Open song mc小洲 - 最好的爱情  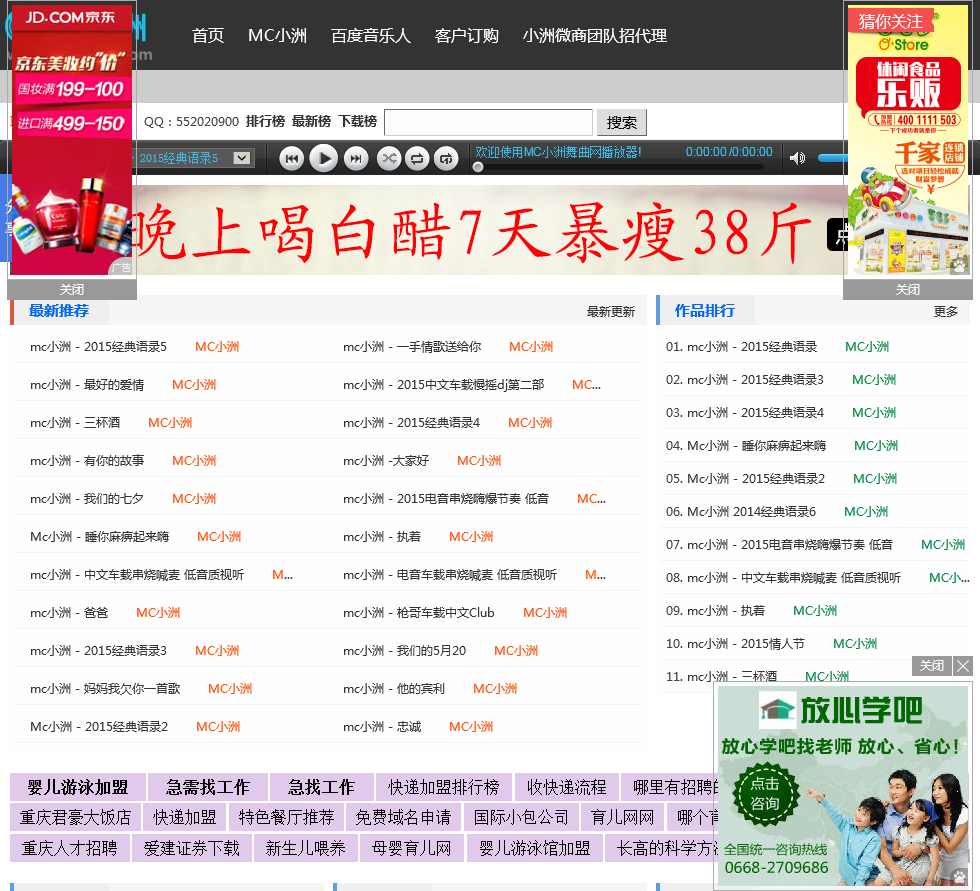point(87,385)
